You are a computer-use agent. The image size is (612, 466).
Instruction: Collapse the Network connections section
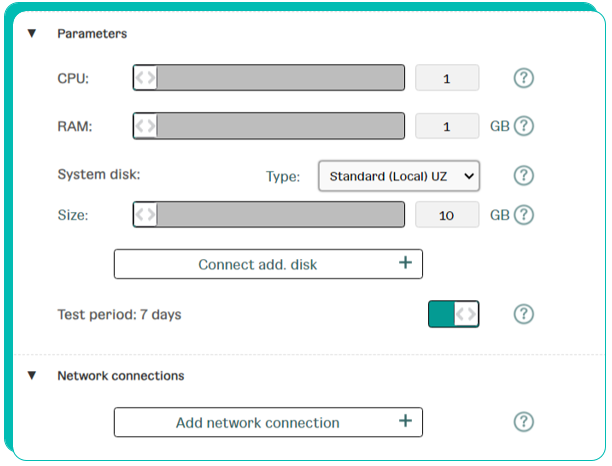[32, 375]
